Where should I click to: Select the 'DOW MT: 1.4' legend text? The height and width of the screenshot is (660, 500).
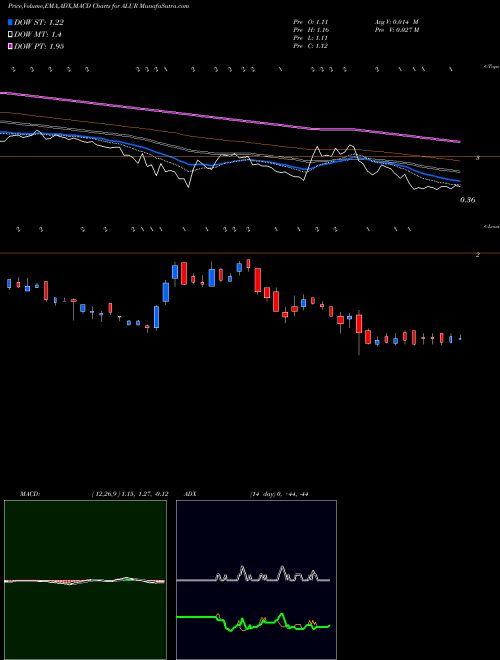[37, 35]
